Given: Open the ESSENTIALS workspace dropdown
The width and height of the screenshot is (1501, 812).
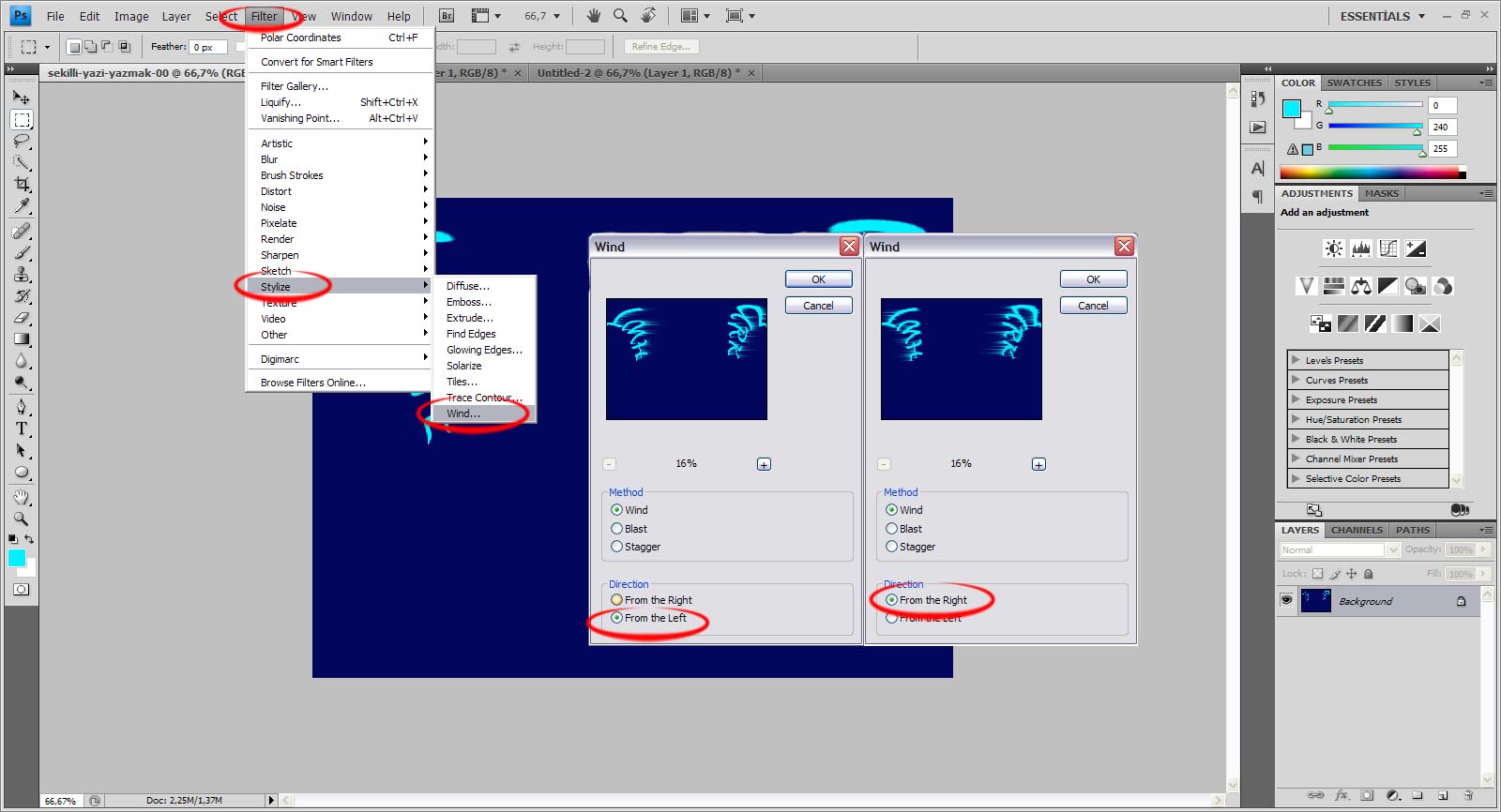Looking at the screenshot, I should pos(1382,16).
